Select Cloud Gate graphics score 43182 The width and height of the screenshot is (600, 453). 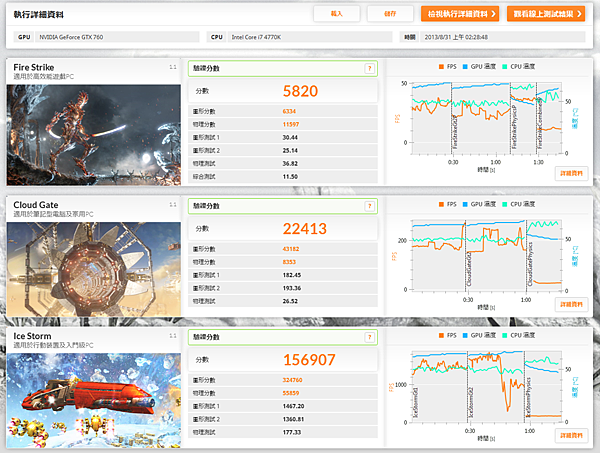[291, 249]
